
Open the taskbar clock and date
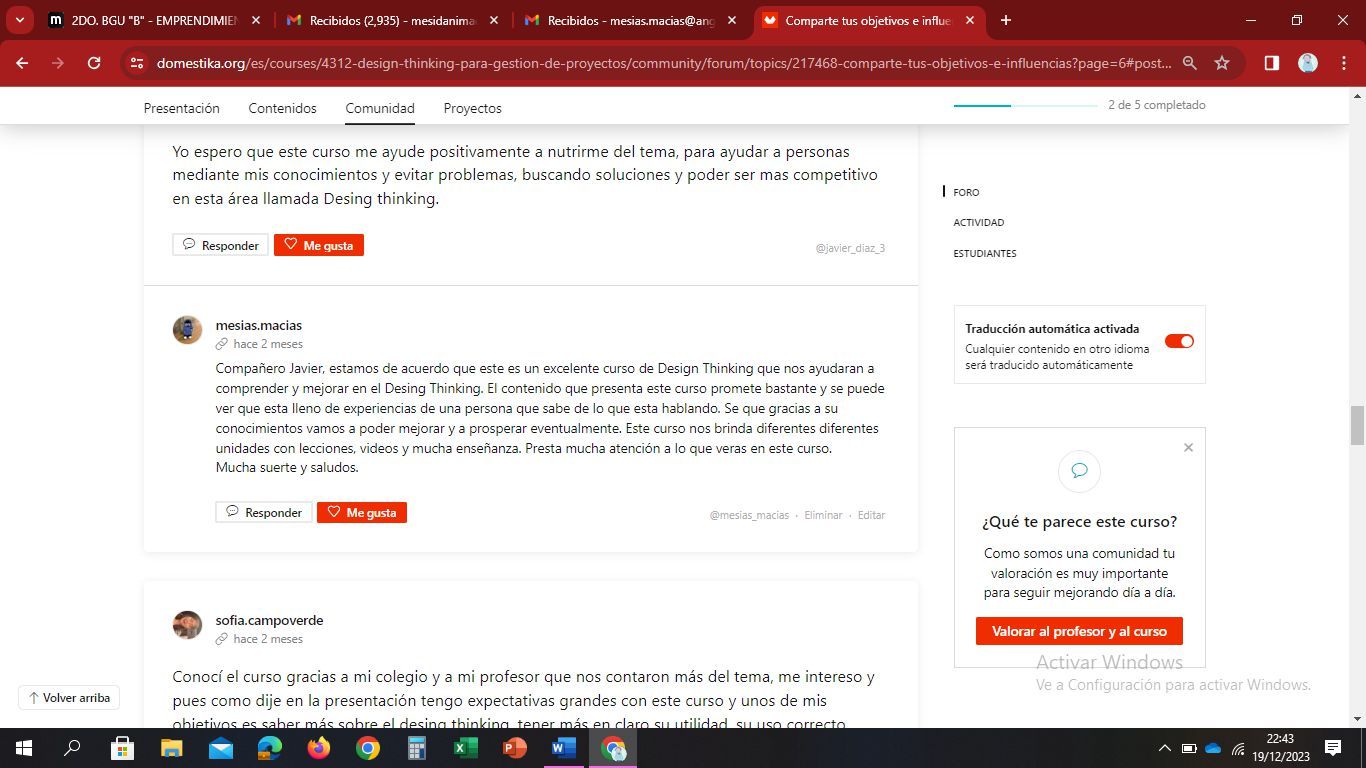pos(1280,748)
